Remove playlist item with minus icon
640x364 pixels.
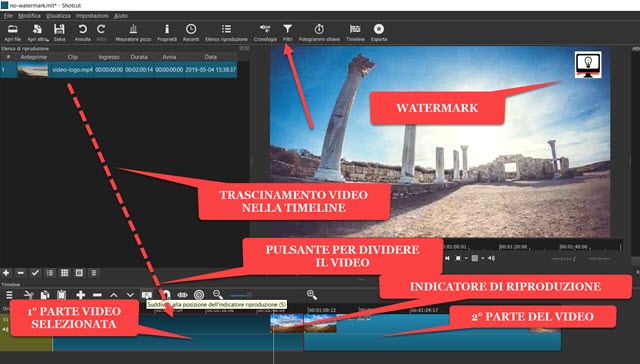(21, 273)
